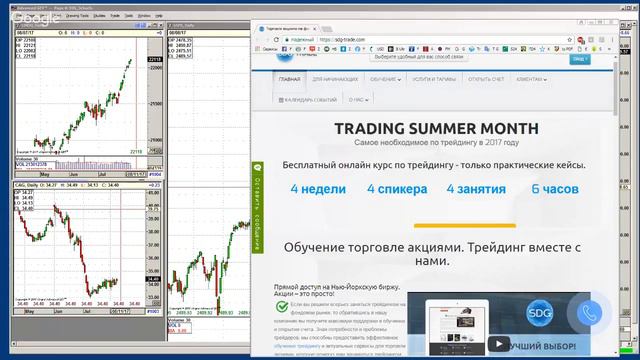Open the УСЛУГИ И ТАРИФЫ page
The height and width of the screenshot is (360, 640).
[x=434, y=79]
